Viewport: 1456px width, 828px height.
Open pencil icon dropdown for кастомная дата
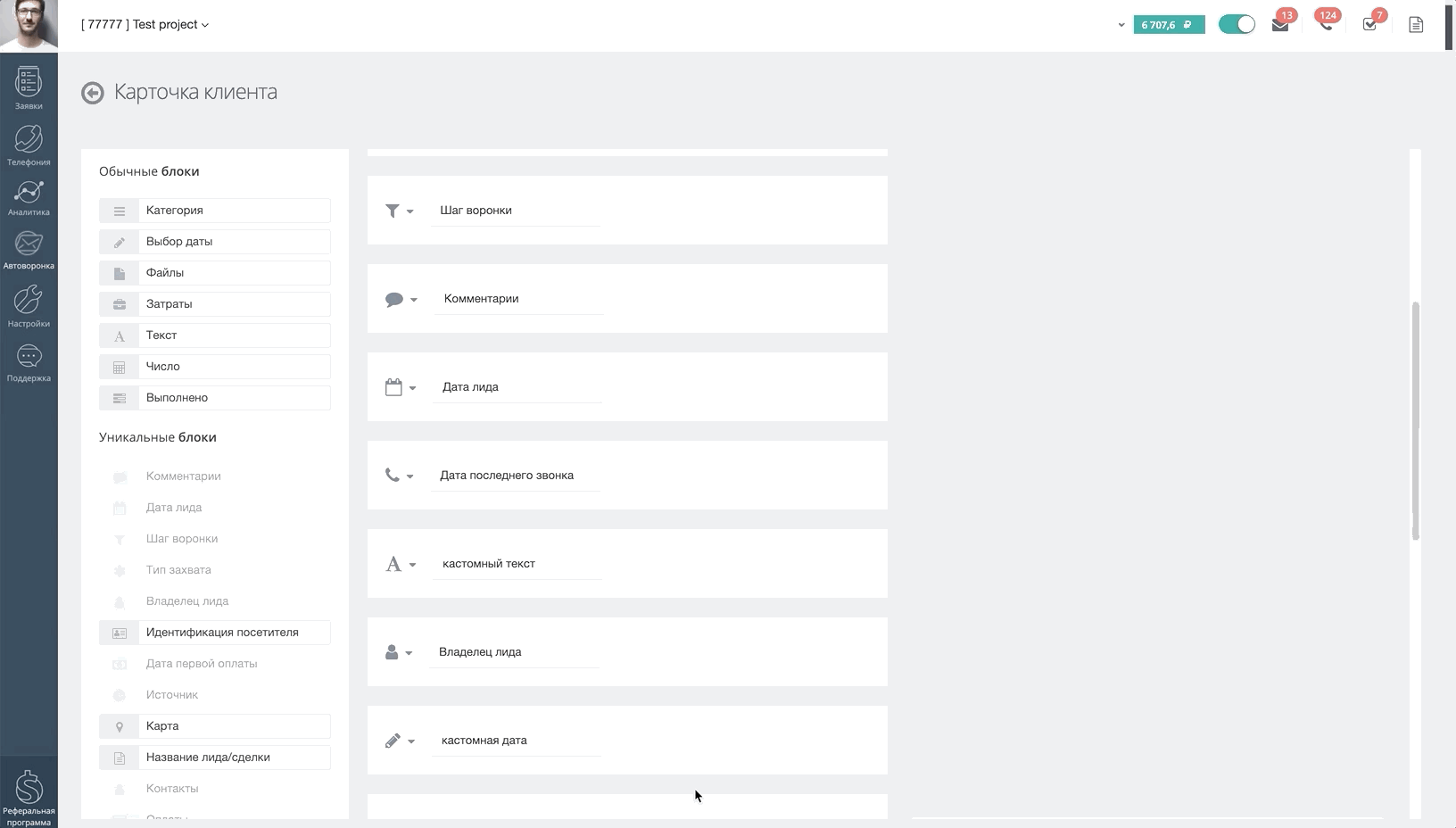tap(400, 741)
